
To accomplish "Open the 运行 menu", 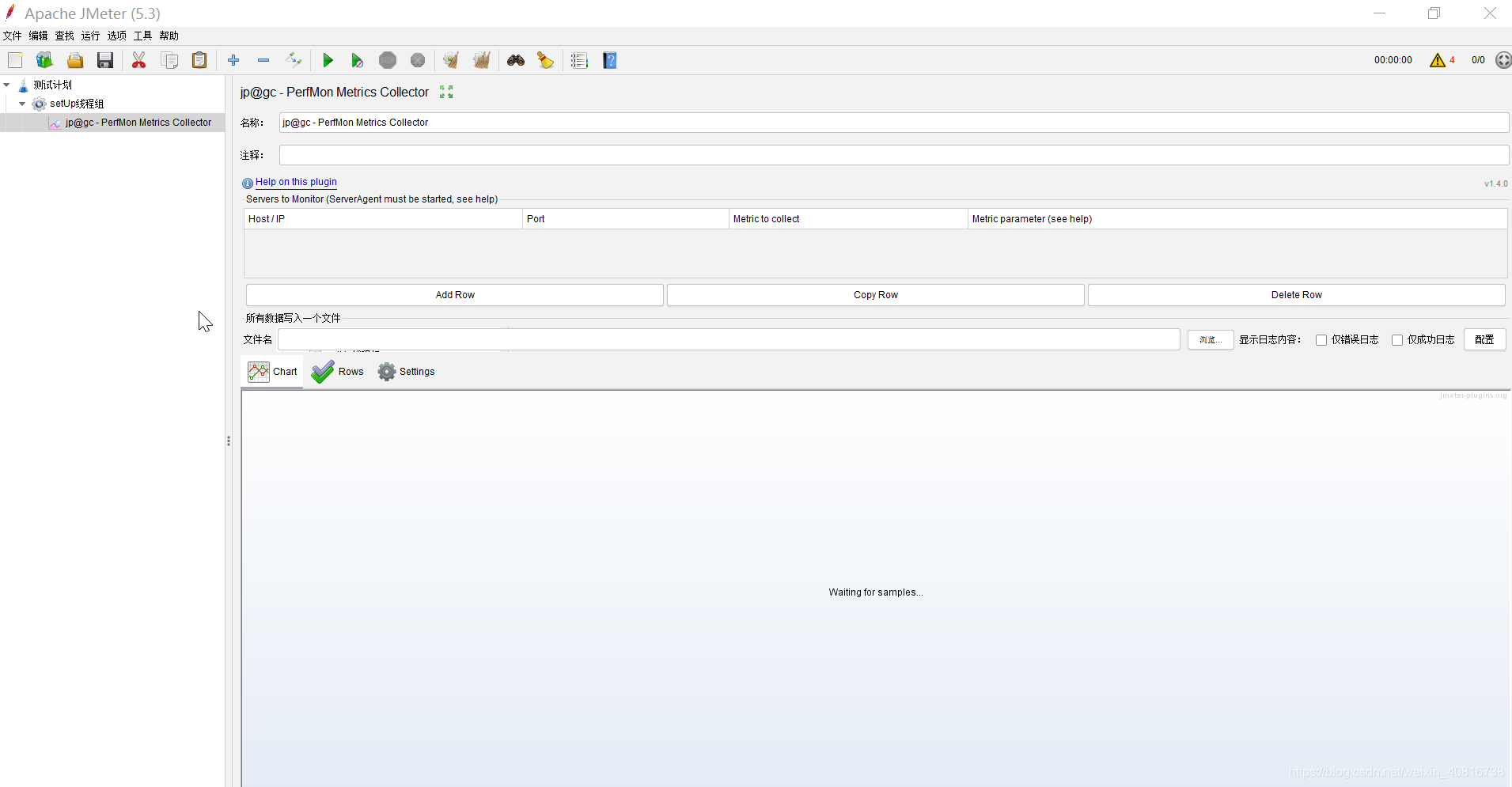I will tap(91, 36).
